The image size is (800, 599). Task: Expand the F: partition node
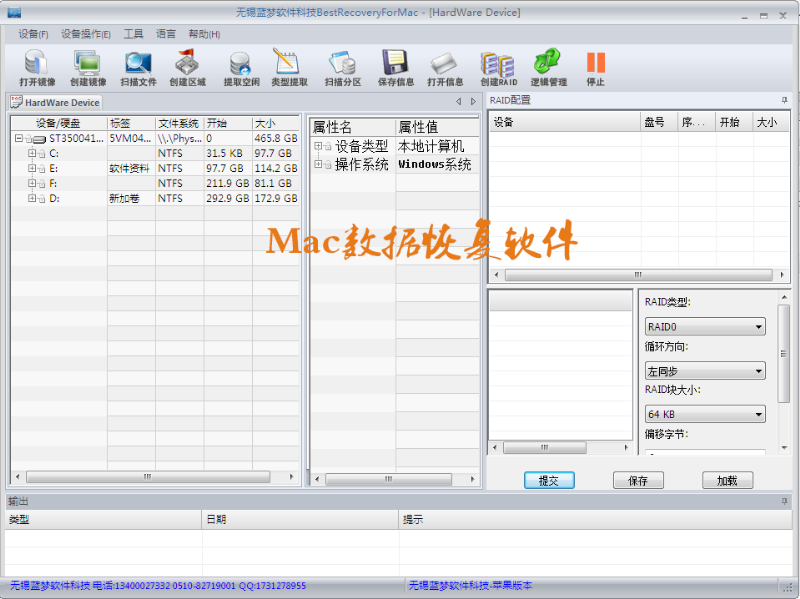pos(32,183)
